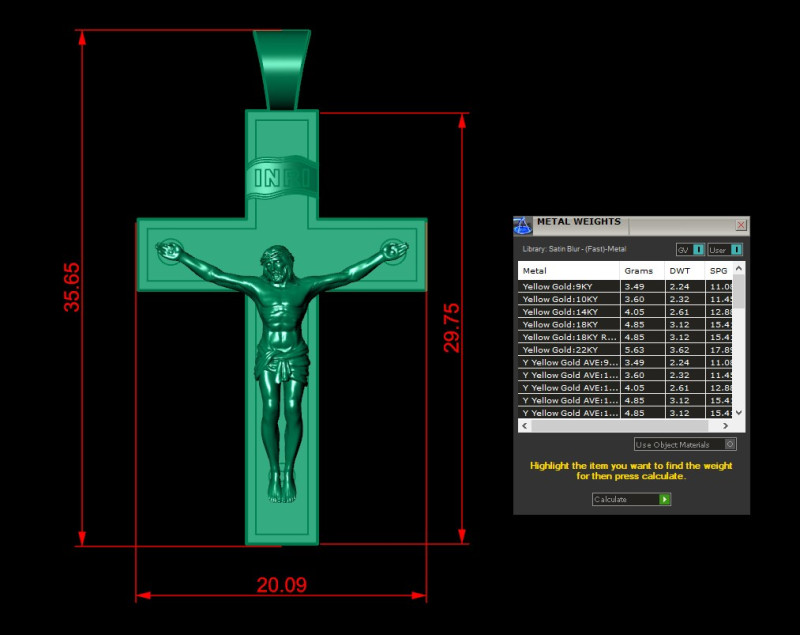Screen dimensions: 800x635
Task: Click the right arrow on the horizontal scrollbar
Action: [725, 425]
